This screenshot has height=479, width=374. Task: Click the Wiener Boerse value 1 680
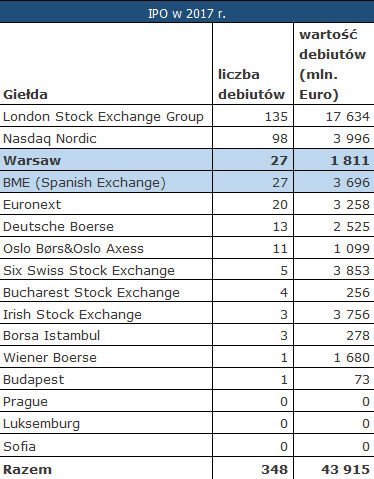click(351, 358)
